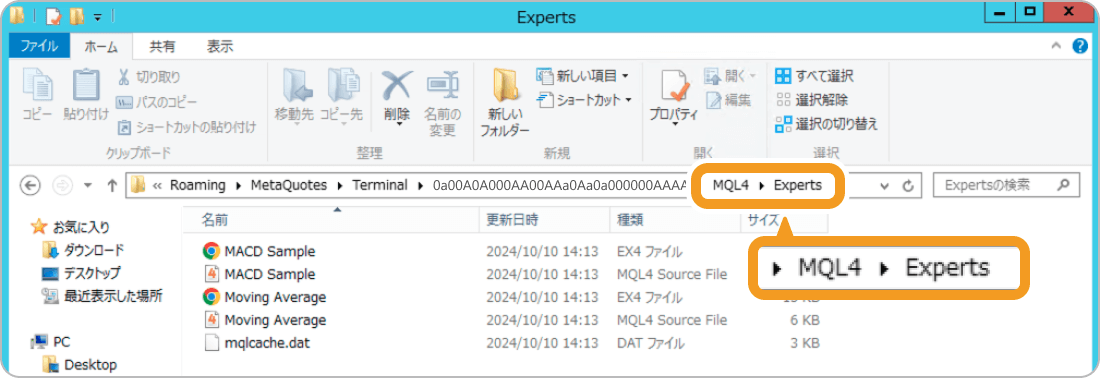Image resolution: width=1100 pixels, height=378 pixels.
Task: Sort by Date modified (更新日時) column header
Action: pyautogui.click(x=512, y=220)
